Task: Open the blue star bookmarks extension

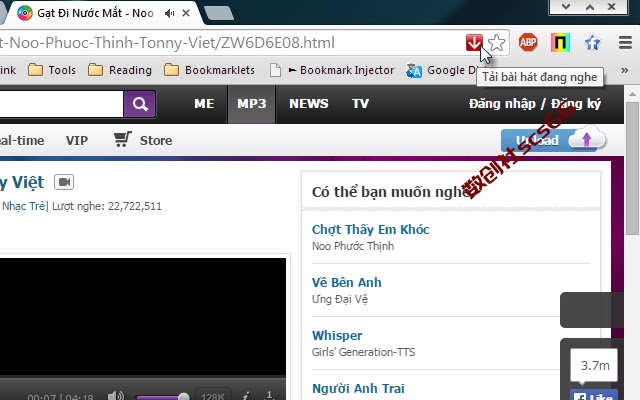Action: pos(592,42)
